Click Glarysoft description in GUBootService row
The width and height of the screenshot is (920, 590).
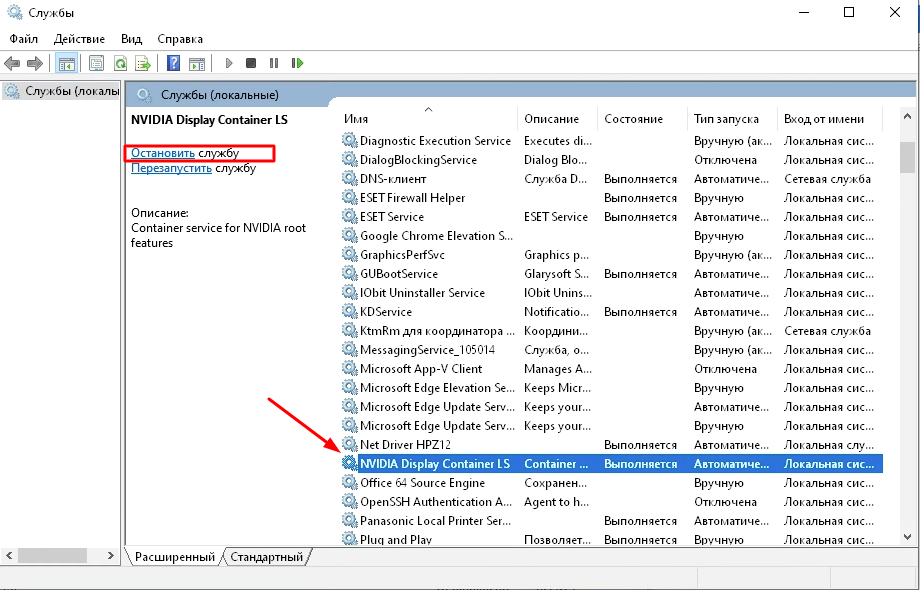tap(556, 274)
